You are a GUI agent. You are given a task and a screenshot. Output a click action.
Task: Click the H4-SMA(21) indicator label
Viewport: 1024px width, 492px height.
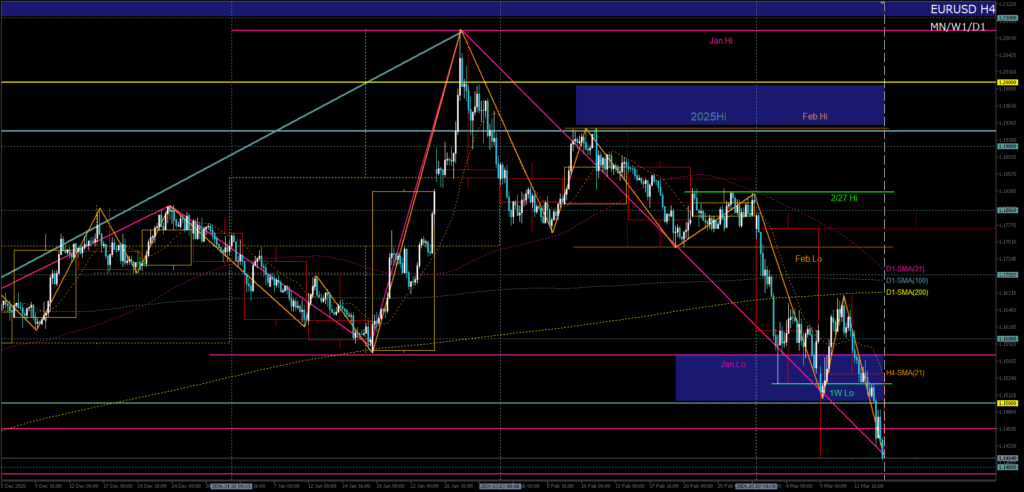[905, 373]
